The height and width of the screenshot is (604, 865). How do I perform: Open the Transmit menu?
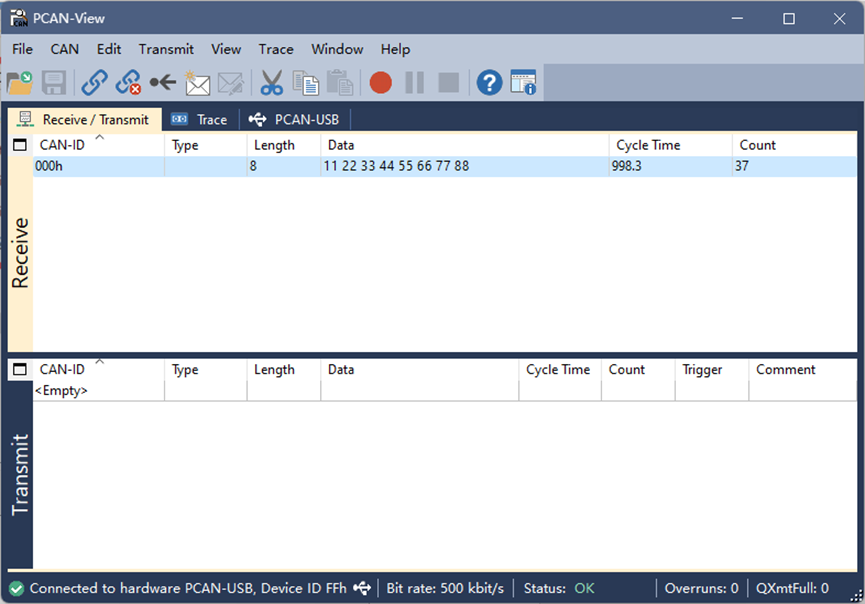pyautogui.click(x=166, y=49)
